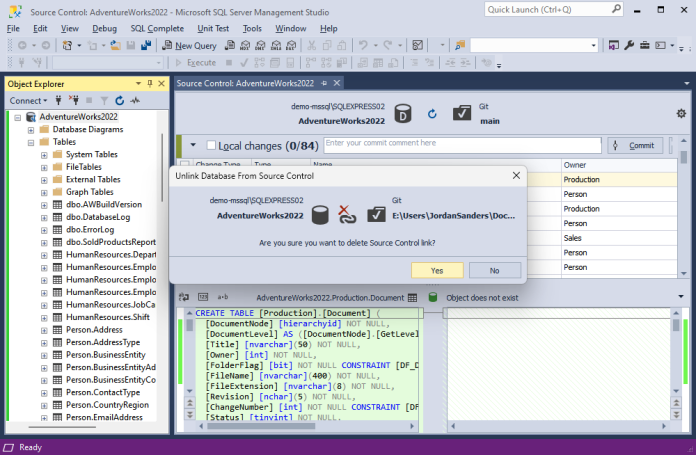Click the Commit button
Screen dimensions: 696x455
635,146
